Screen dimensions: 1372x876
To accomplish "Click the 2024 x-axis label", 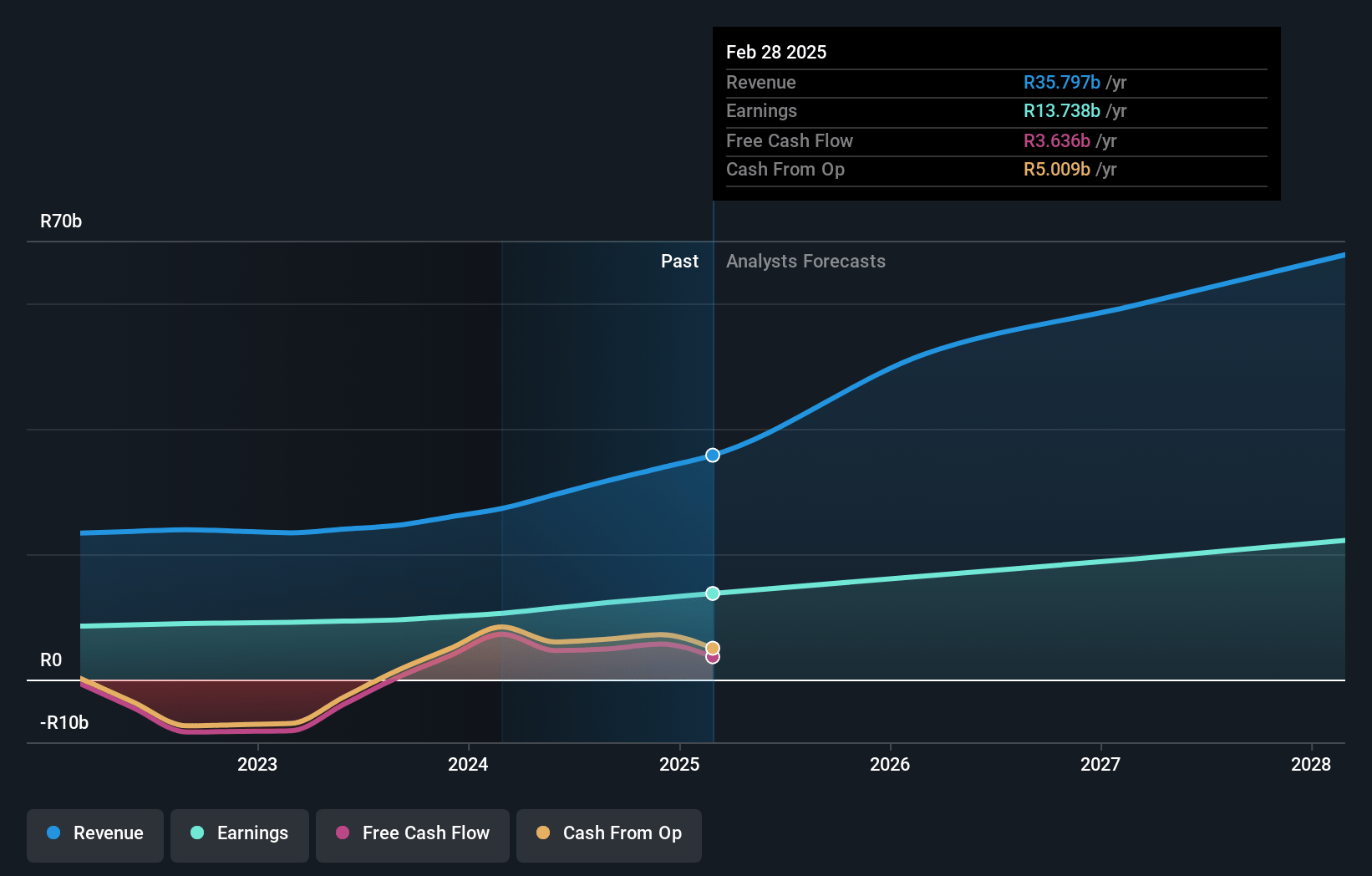I will 468,764.
